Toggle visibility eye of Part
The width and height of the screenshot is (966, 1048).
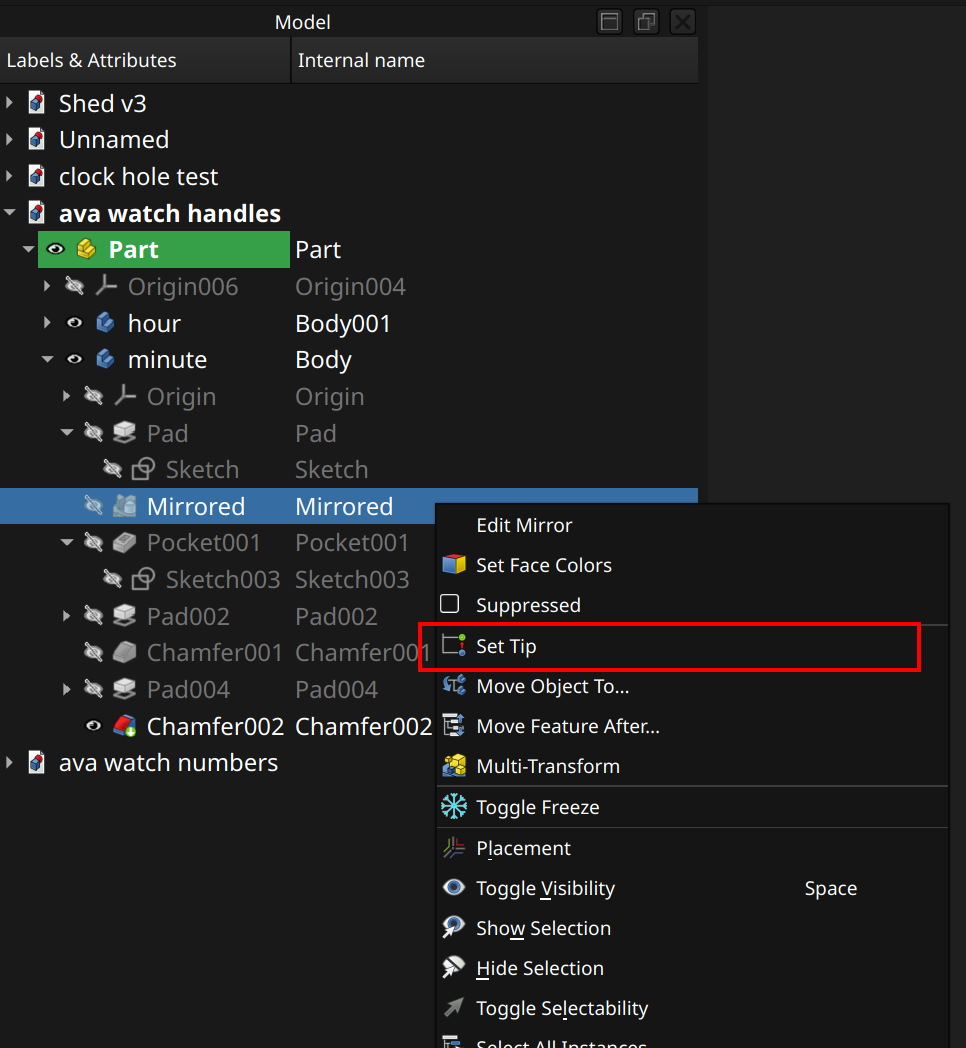(55, 249)
